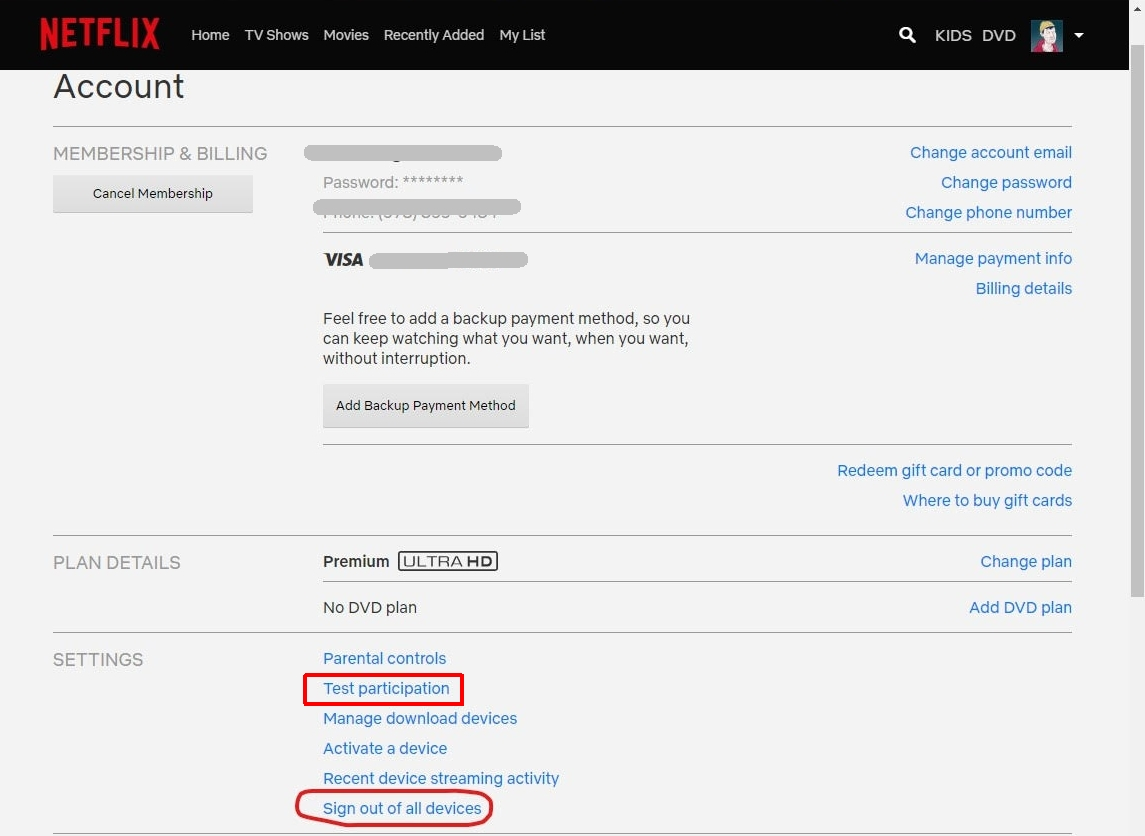Navigate to Movies in the top bar
The width and height of the screenshot is (1145, 836).
tap(346, 35)
